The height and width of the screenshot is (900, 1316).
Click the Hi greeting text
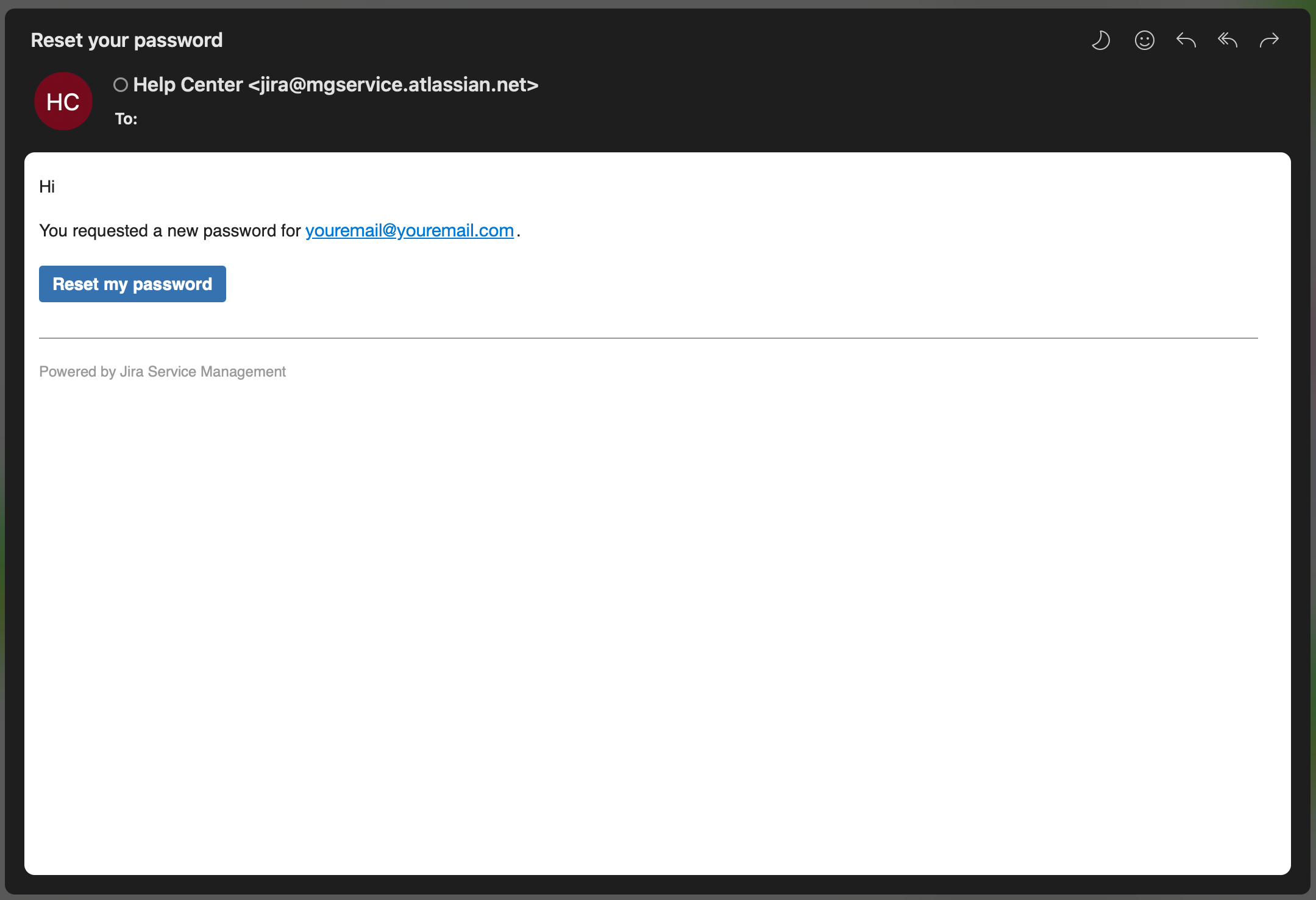(47, 186)
